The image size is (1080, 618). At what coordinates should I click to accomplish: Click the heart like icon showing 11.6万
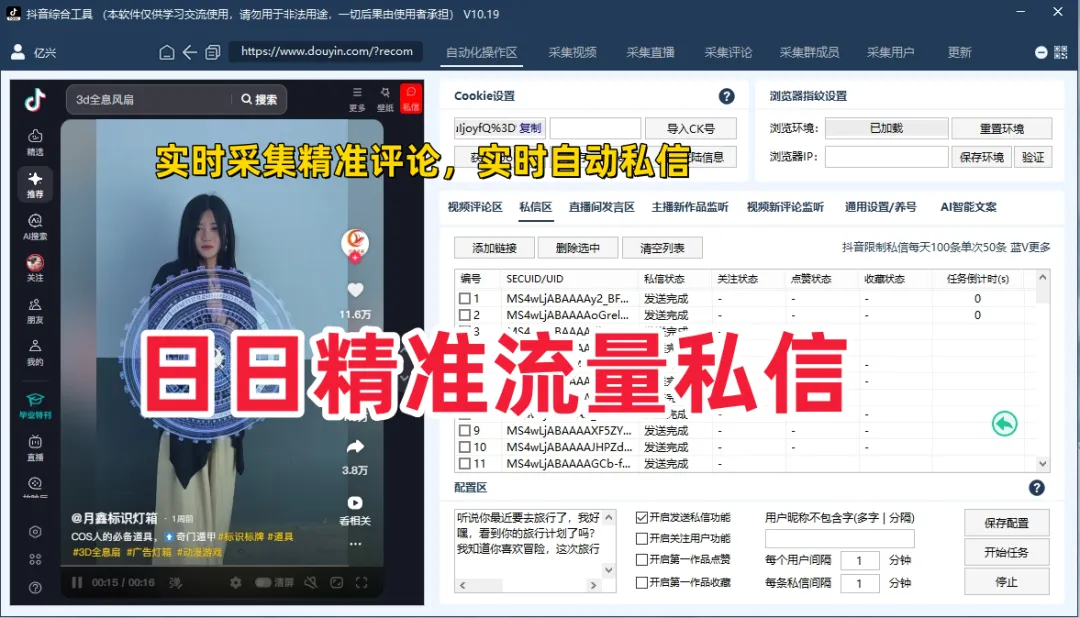pos(355,289)
